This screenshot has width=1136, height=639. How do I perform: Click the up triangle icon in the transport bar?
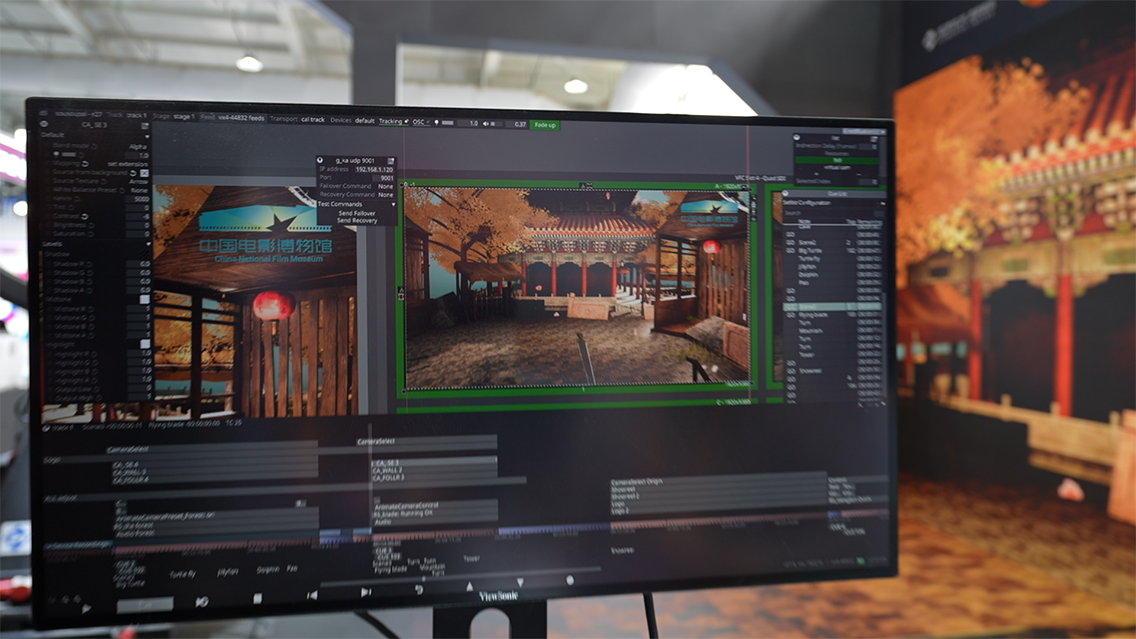[469, 586]
